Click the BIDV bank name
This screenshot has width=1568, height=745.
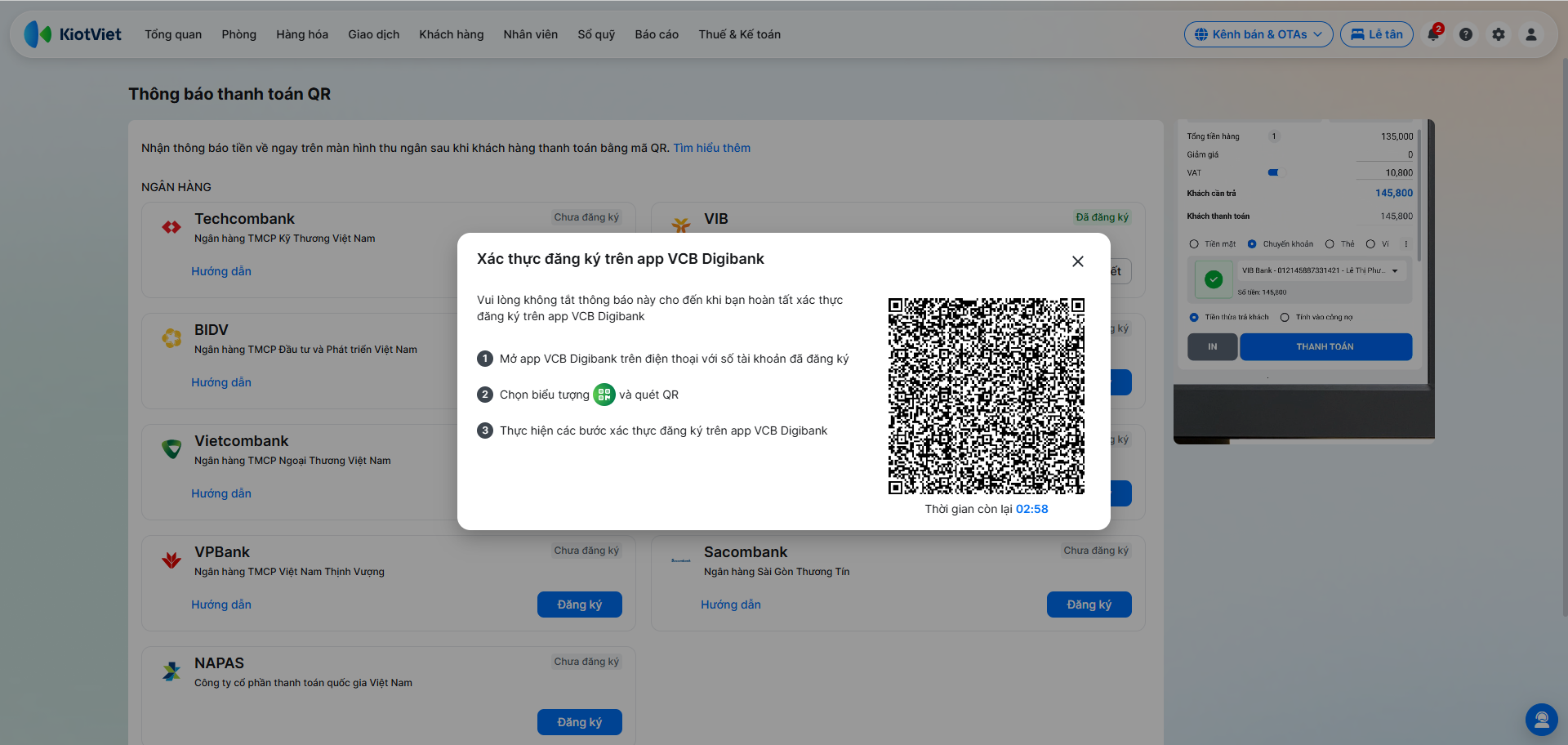(x=212, y=330)
